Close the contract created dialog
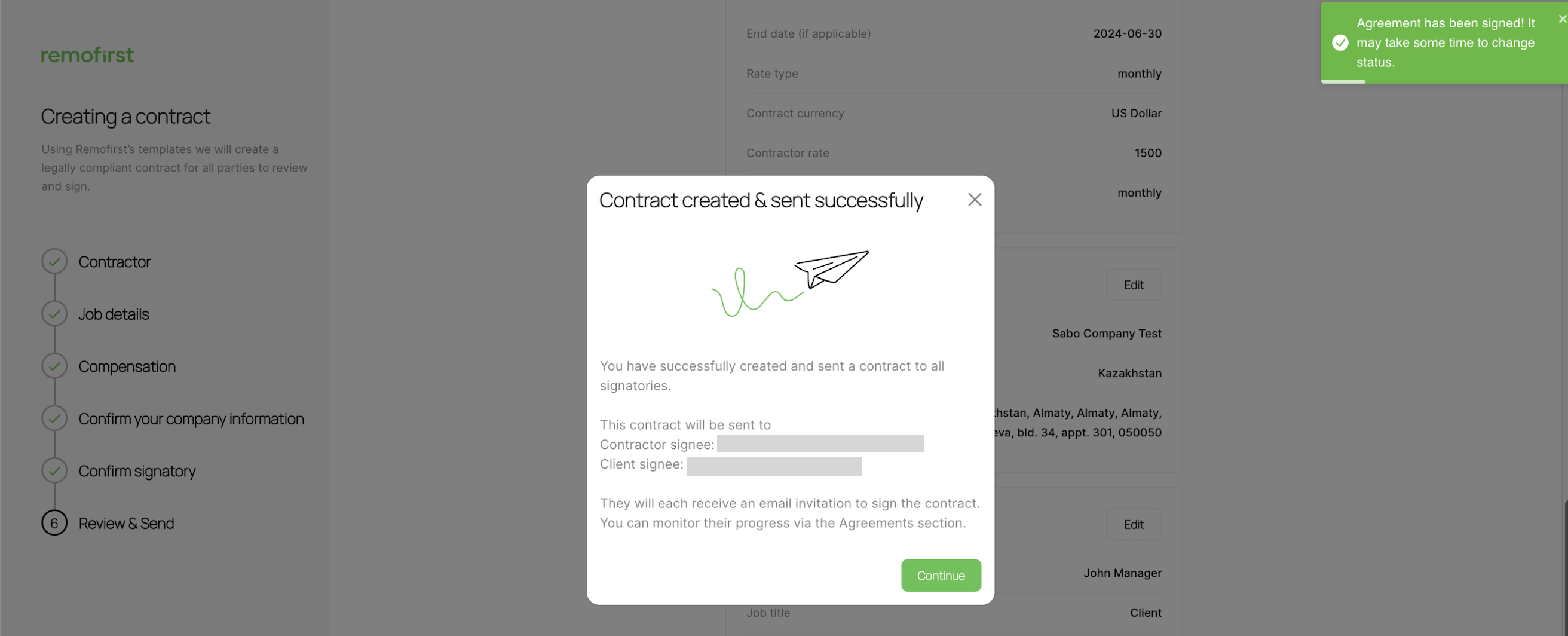 pyautogui.click(x=975, y=200)
